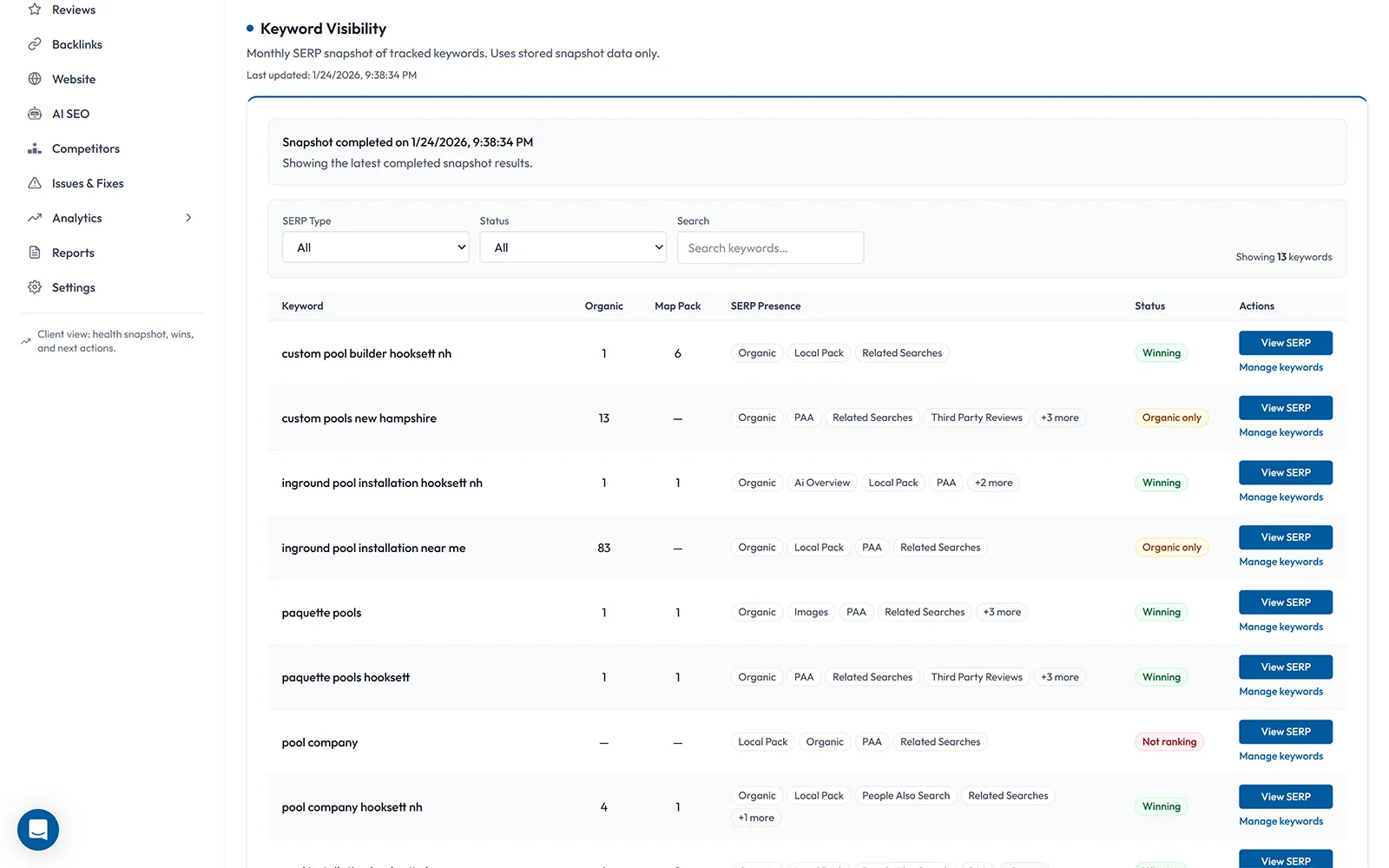
Task: Click the Settings gear icon
Action: 35,286
